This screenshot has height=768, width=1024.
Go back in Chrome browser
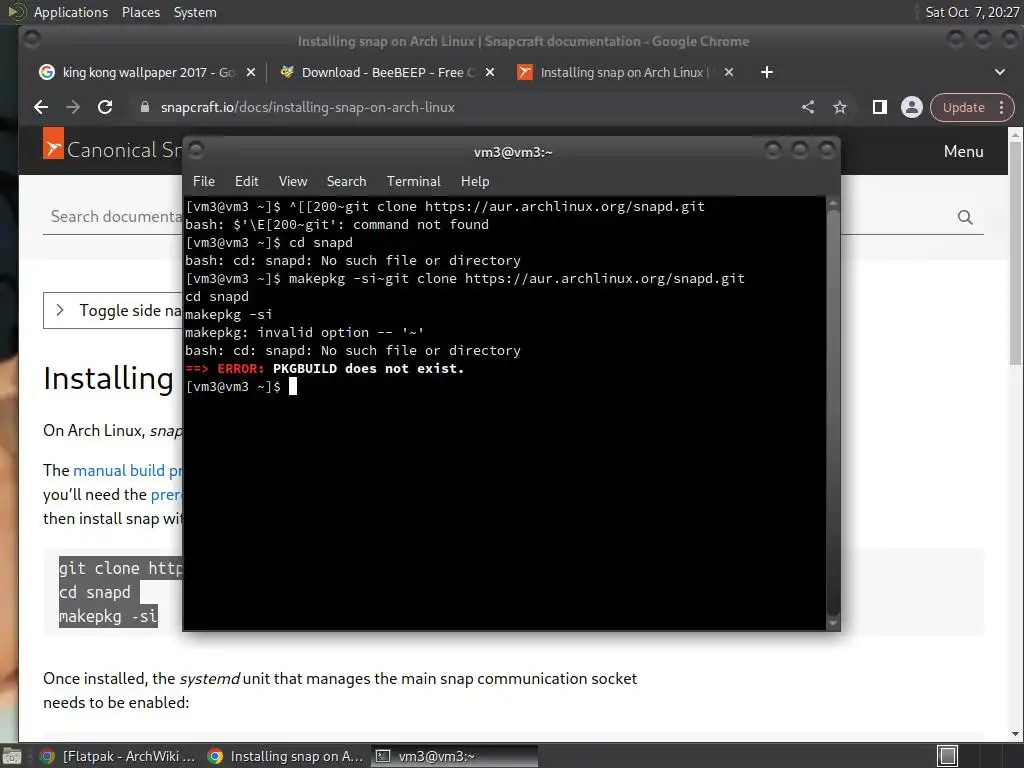click(x=41, y=107)
